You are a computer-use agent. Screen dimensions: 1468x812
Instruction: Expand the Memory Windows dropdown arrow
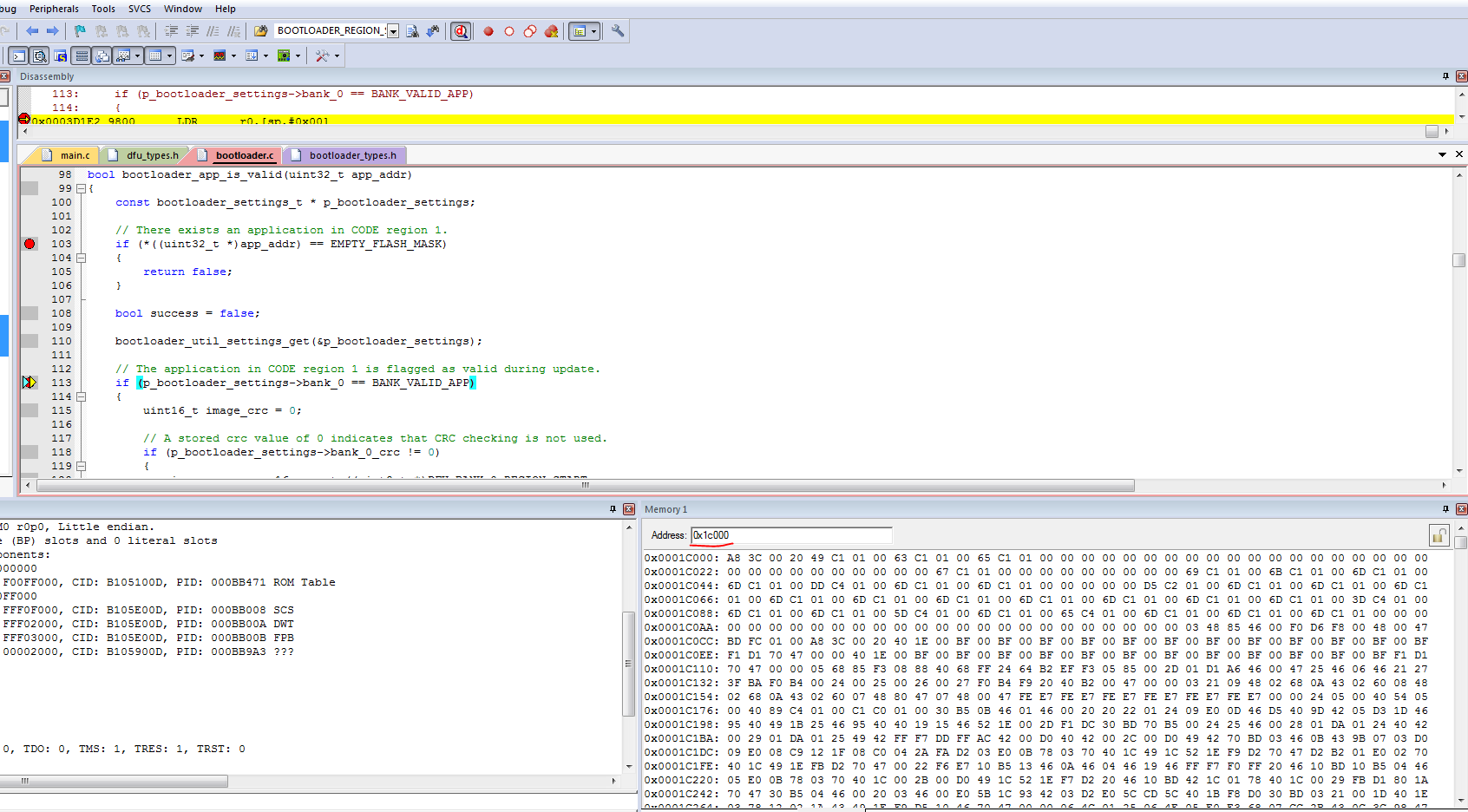pyautogui.click(x=169, y=56)
